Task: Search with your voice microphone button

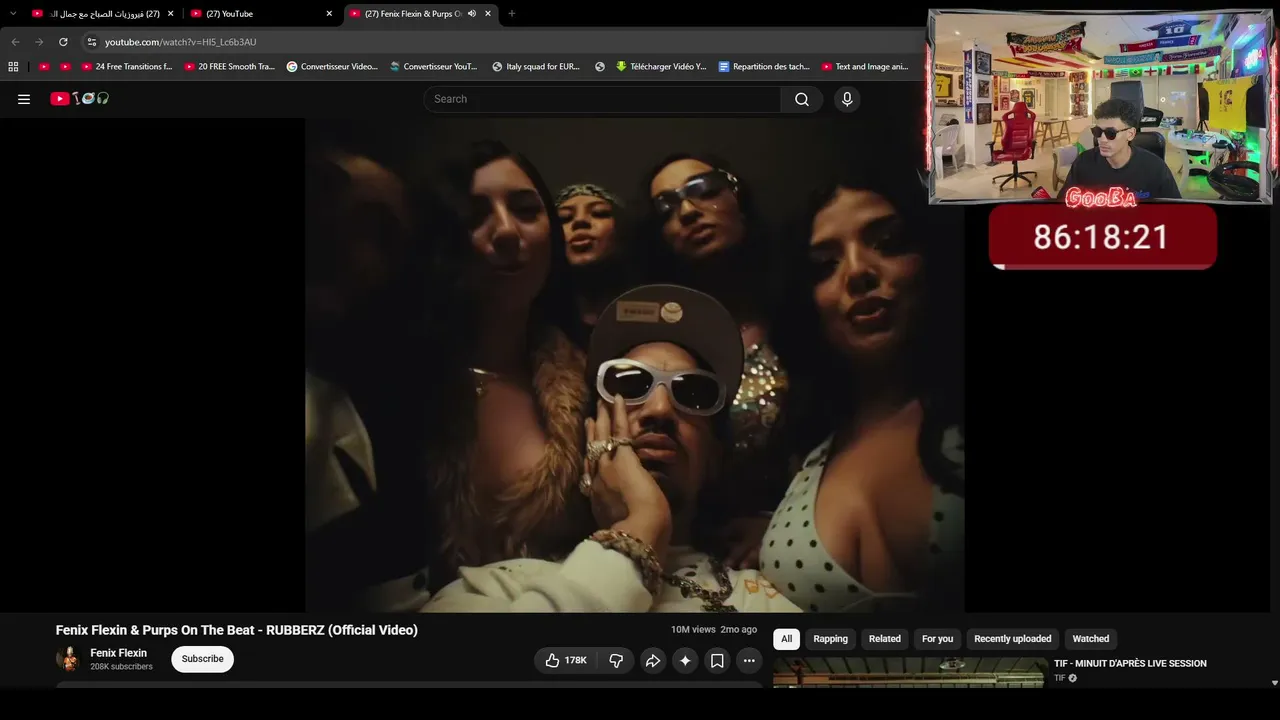Action: 847,99
